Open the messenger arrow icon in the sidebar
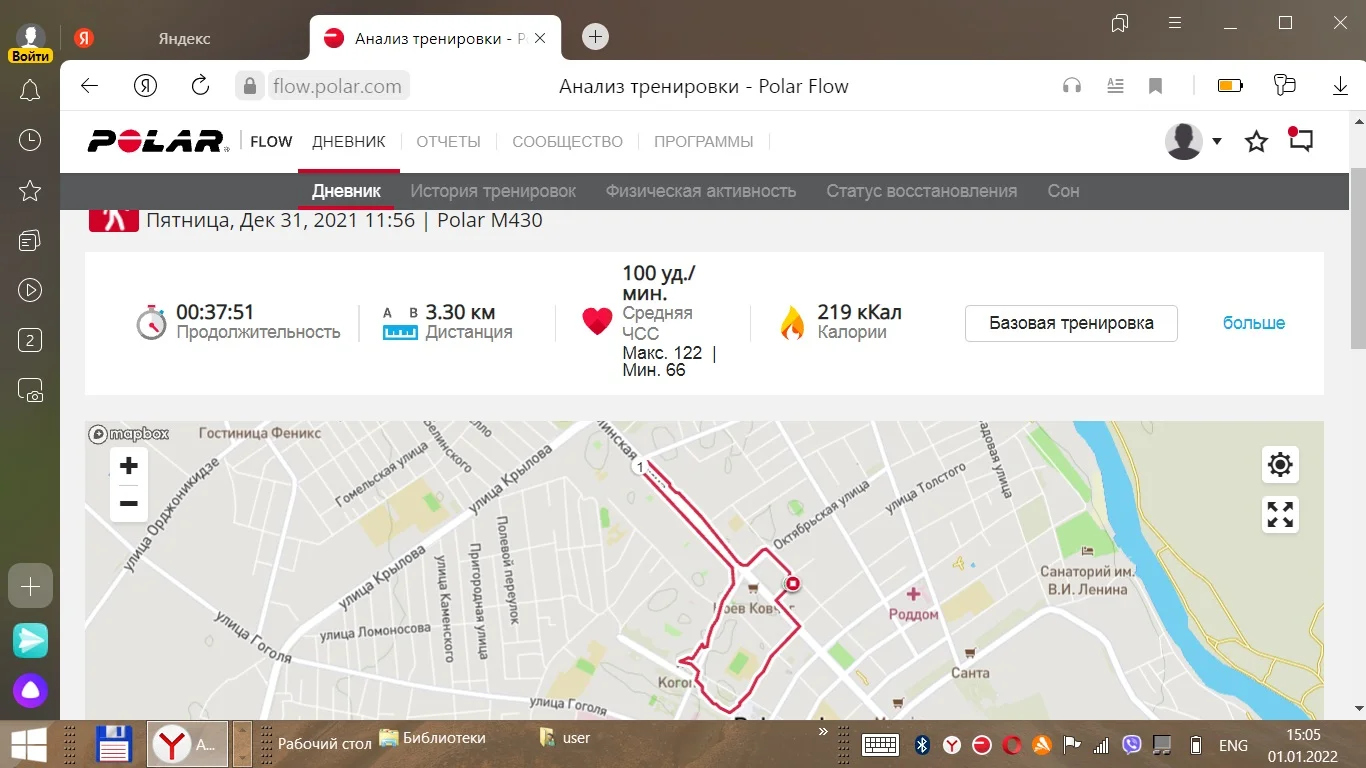1366x768 pixels. click(30, 640)
